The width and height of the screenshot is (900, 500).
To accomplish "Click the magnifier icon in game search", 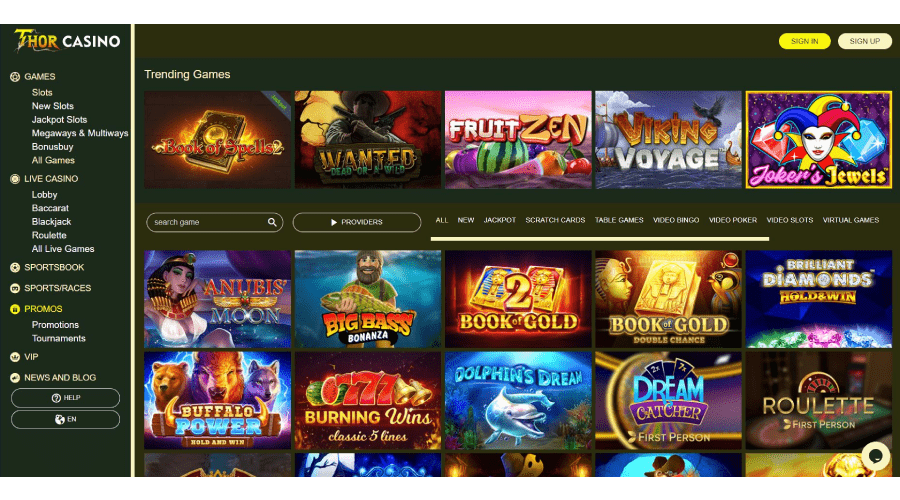I will coord(272,222).
